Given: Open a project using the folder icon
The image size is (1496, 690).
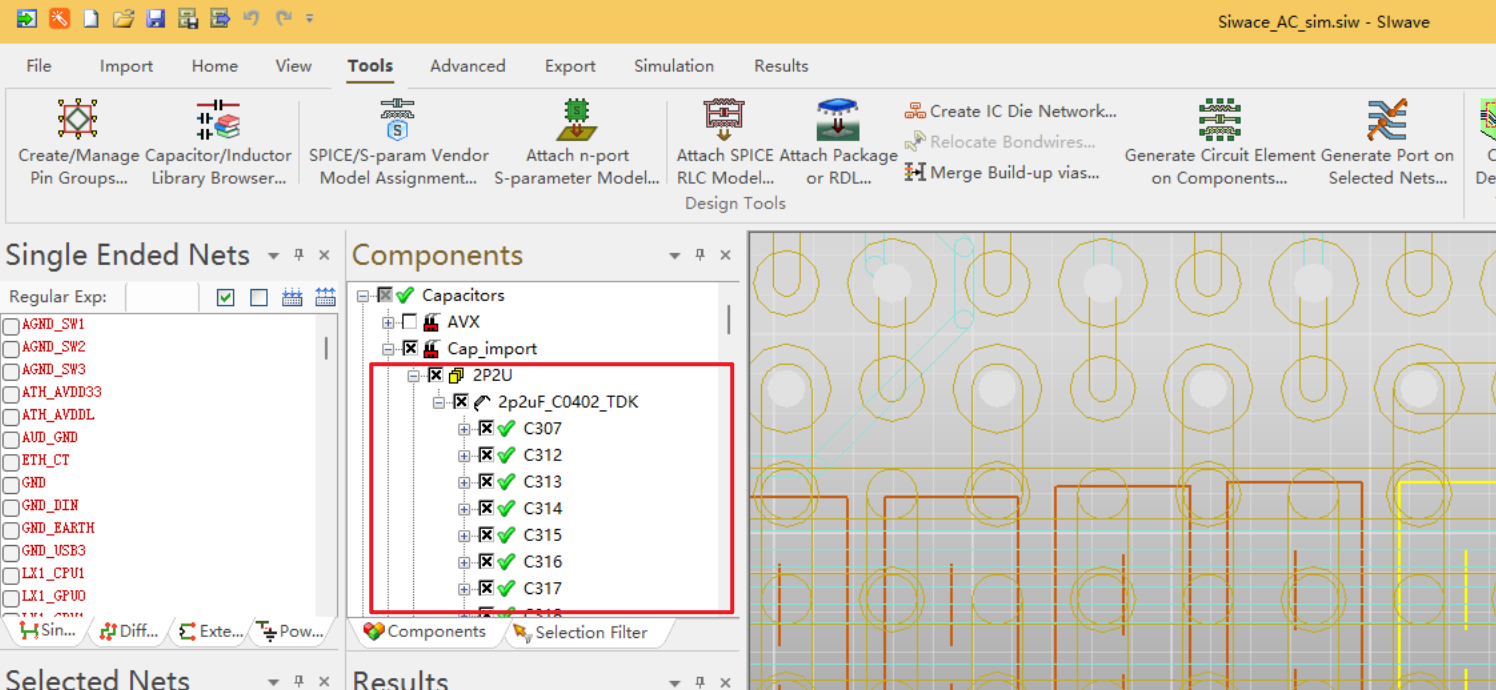Looking at the screenshot, I should 123,18.
